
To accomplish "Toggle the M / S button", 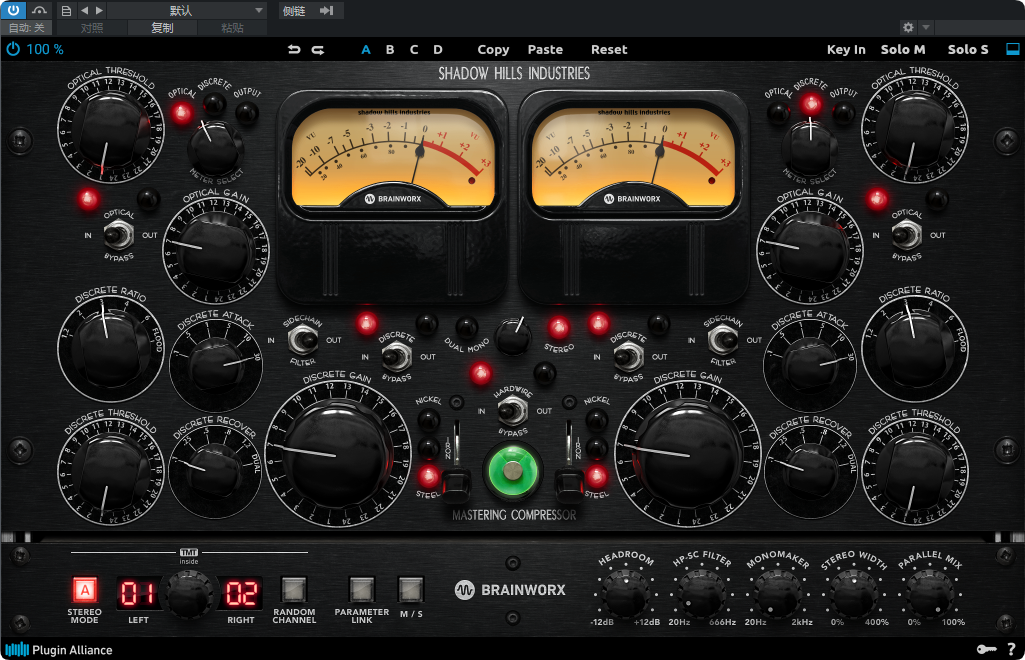I will [411, 589].
